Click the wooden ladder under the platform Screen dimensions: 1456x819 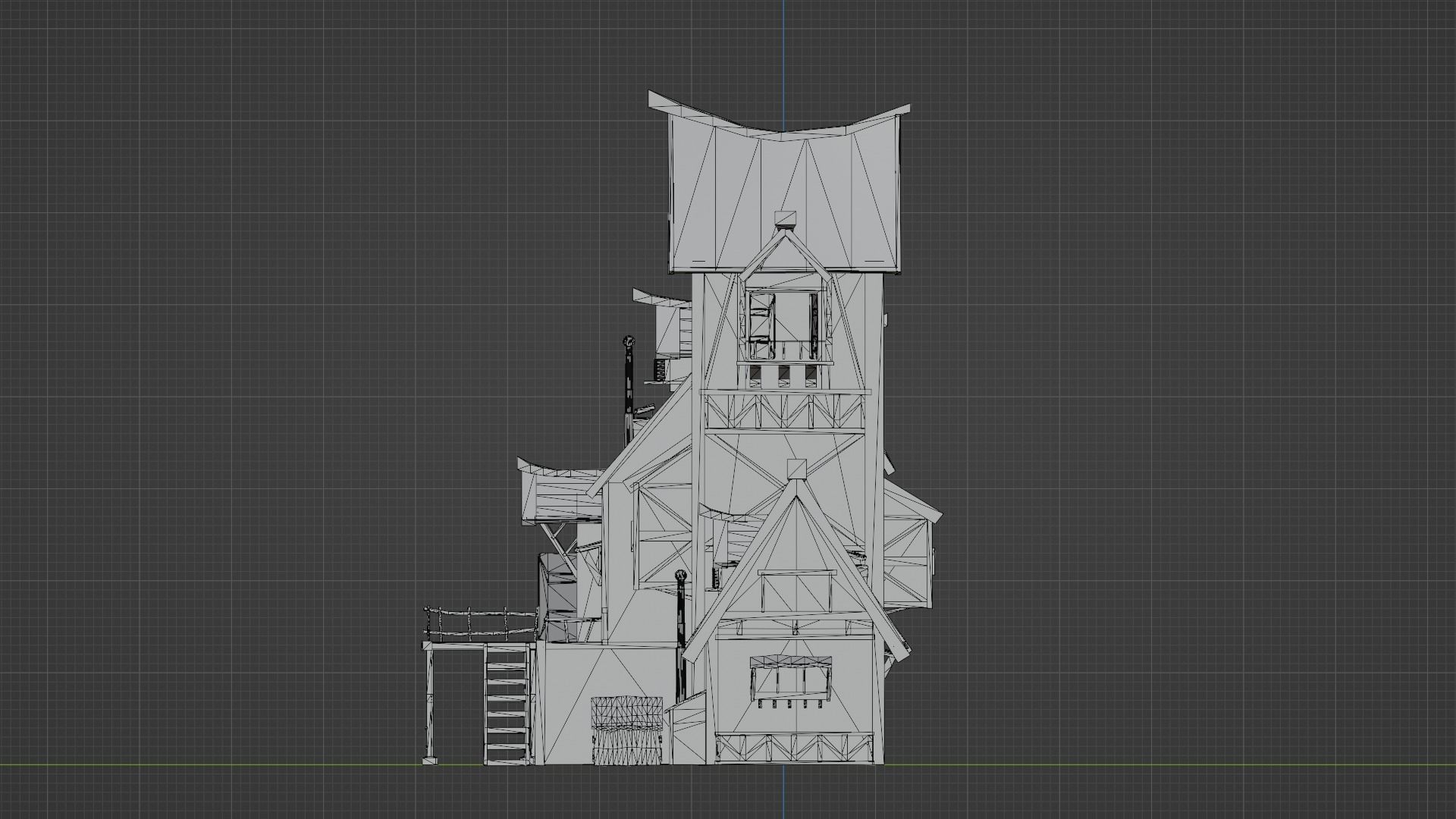[507, 704]
